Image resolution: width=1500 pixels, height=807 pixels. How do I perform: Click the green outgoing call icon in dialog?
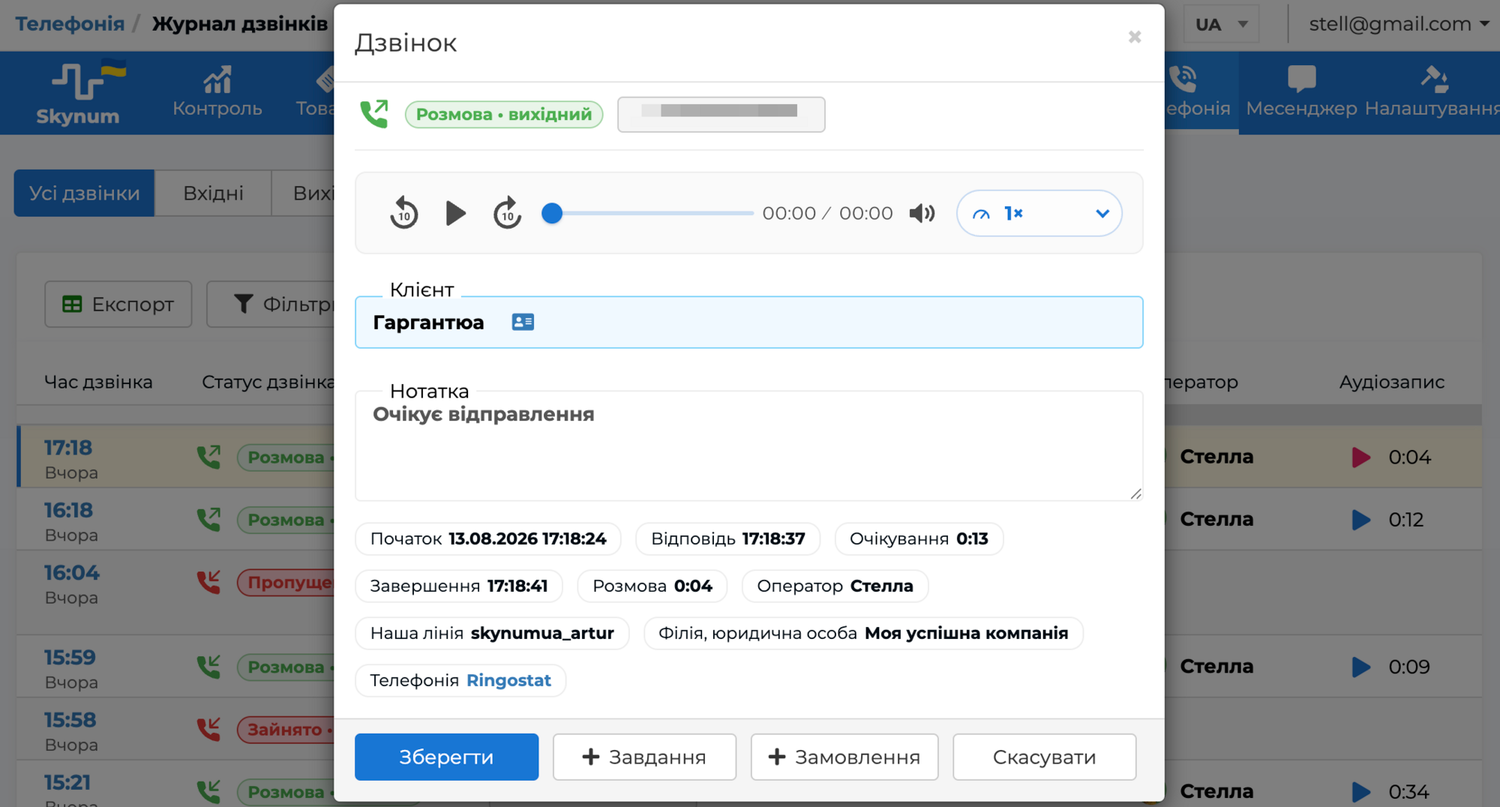pos(374,114)
